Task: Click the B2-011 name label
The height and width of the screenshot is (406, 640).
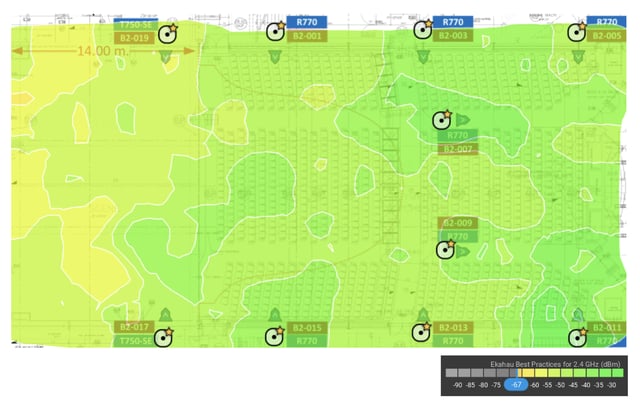Action: pos(607,328)
